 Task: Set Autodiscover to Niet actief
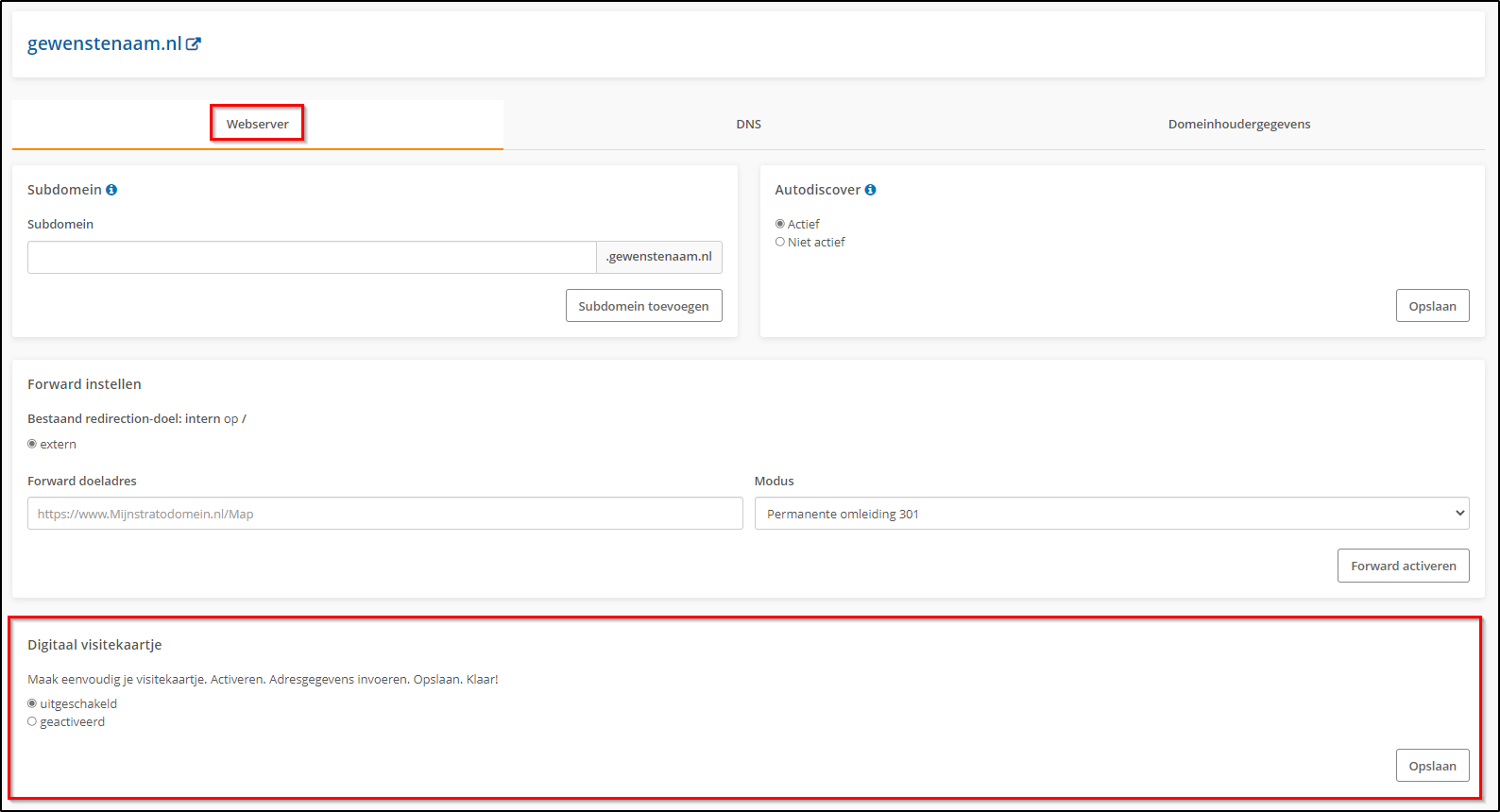[x=780, y=242]
